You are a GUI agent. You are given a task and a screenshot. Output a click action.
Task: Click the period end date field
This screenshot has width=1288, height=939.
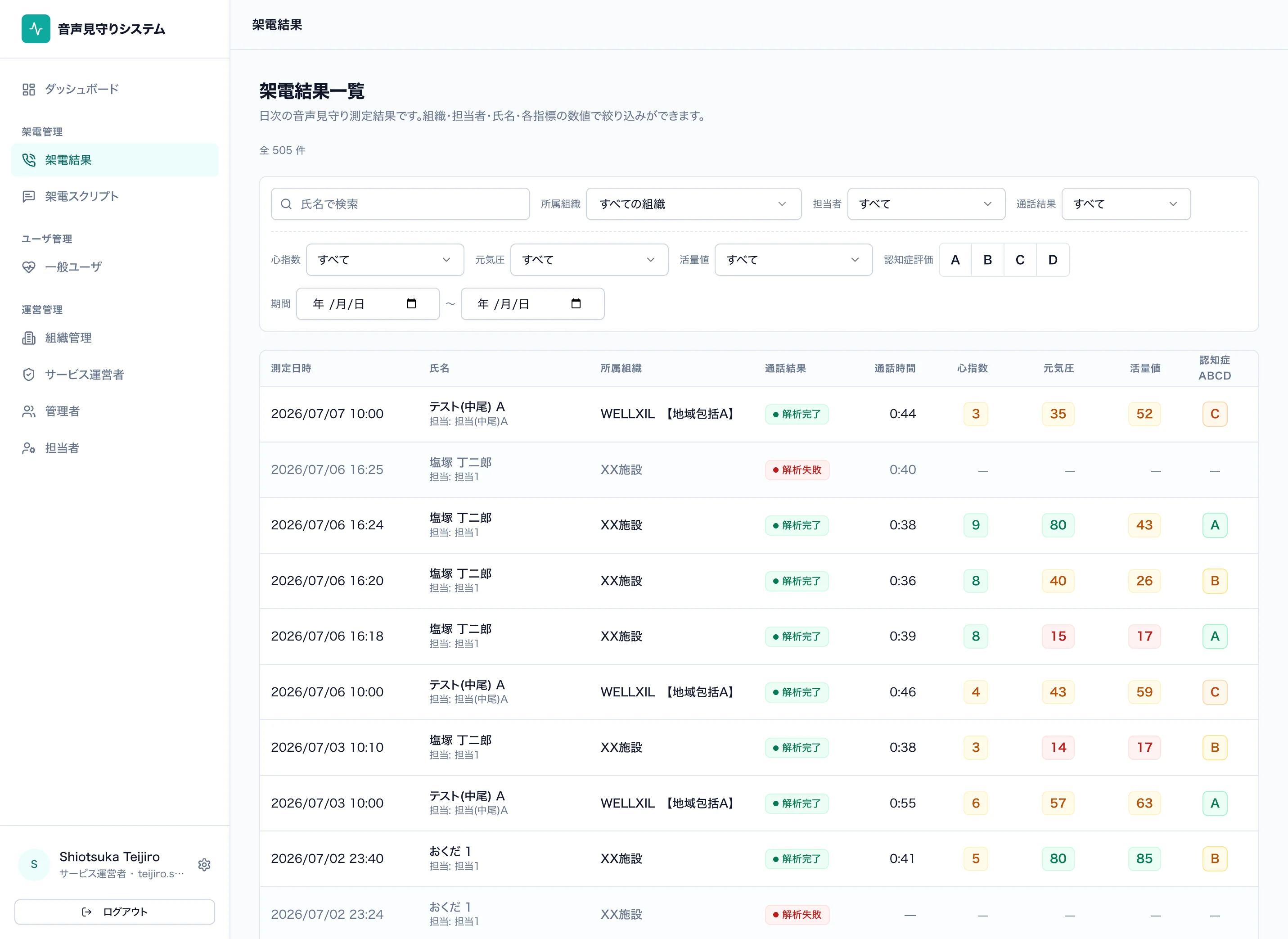coord(532,304)
